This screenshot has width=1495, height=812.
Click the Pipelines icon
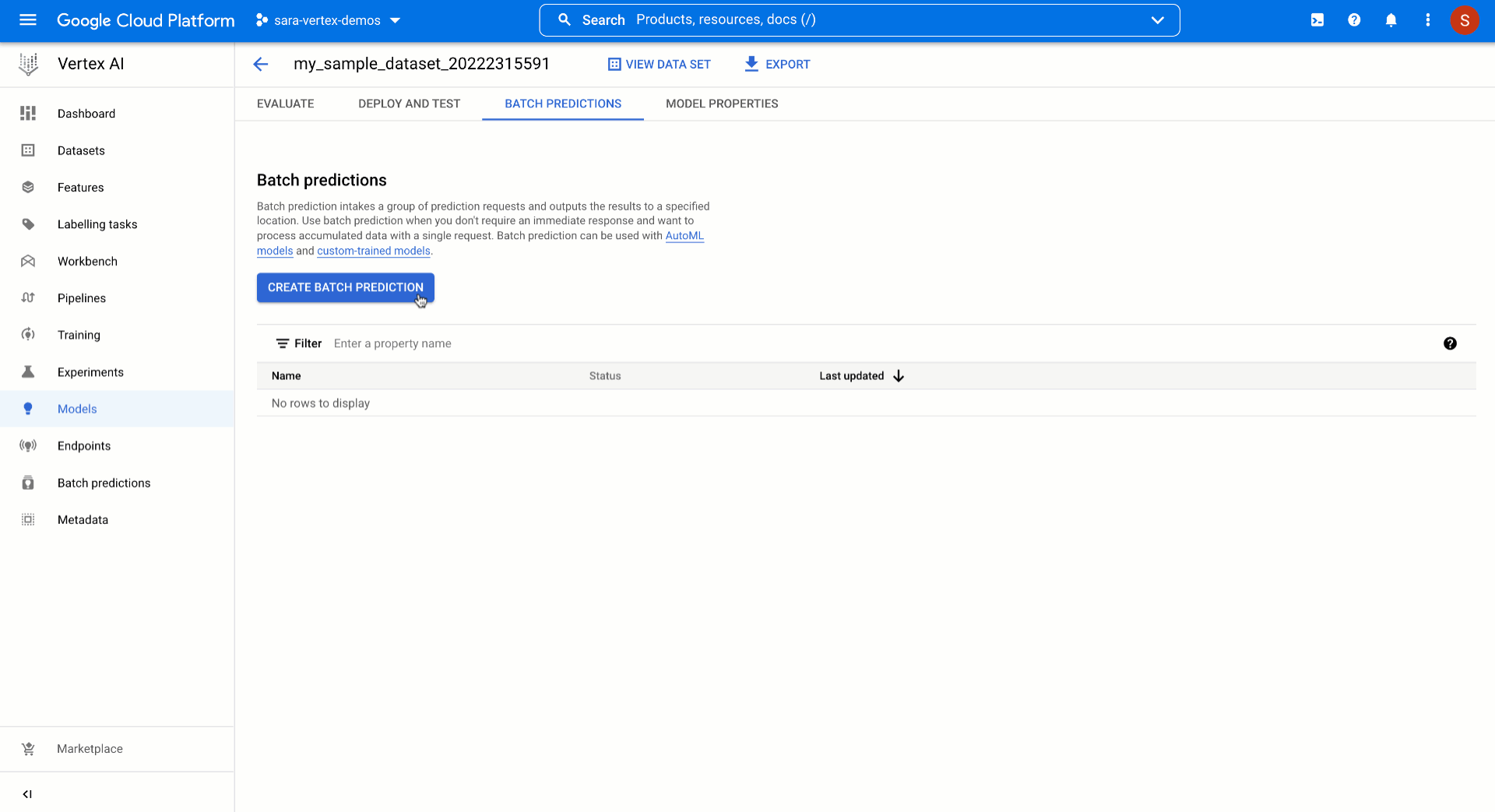pos(28,298)
